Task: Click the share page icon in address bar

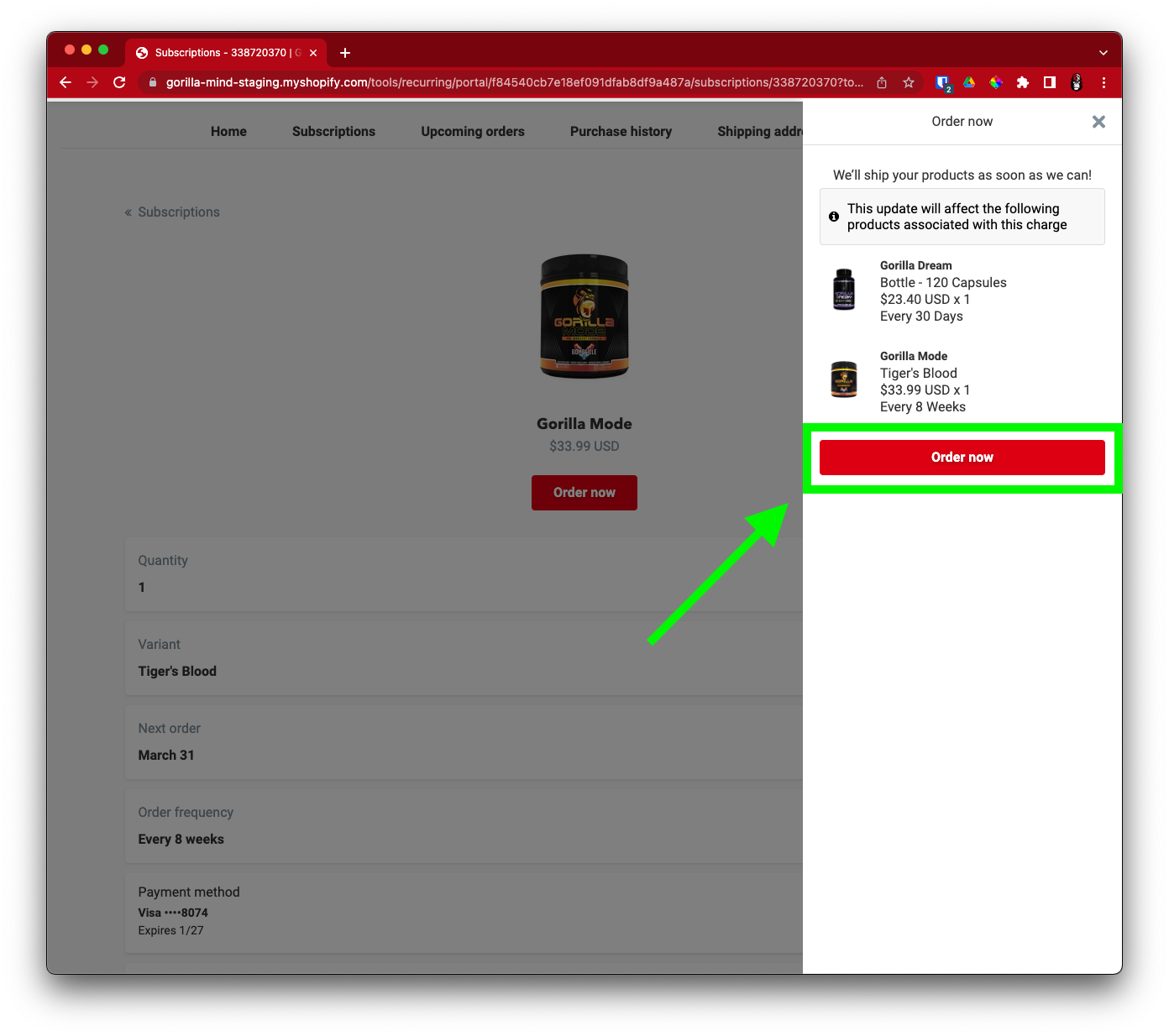Action: pos(882,82)
